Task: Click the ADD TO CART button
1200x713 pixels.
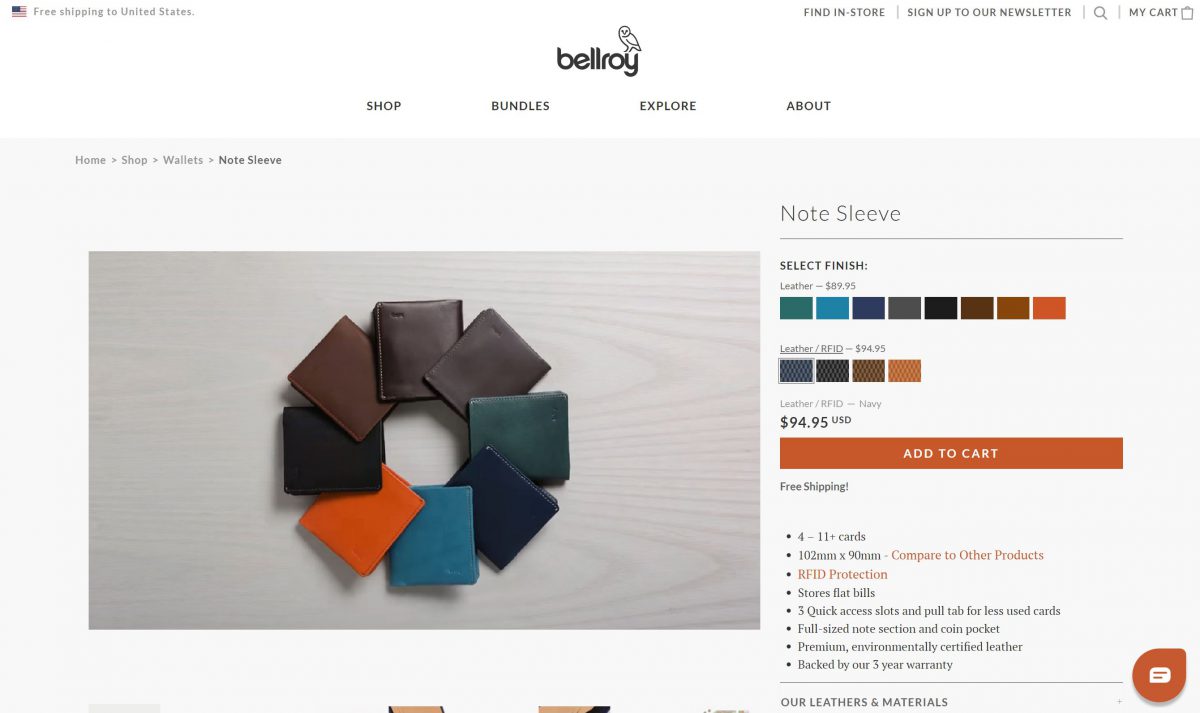Action: tap(951, 453)
